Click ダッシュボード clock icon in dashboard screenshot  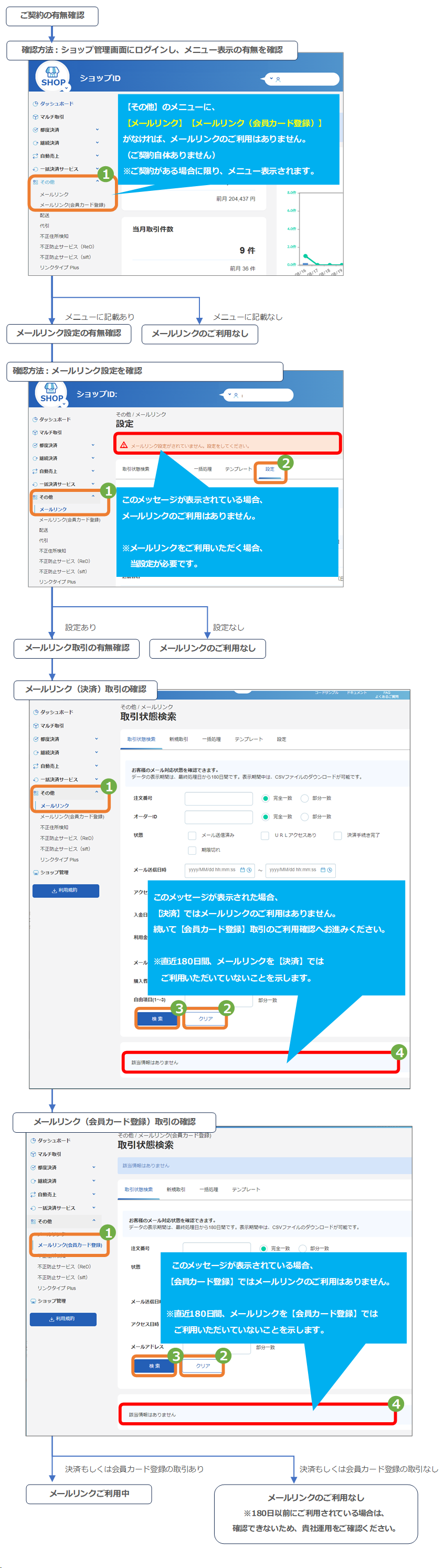tap(35, 104)
